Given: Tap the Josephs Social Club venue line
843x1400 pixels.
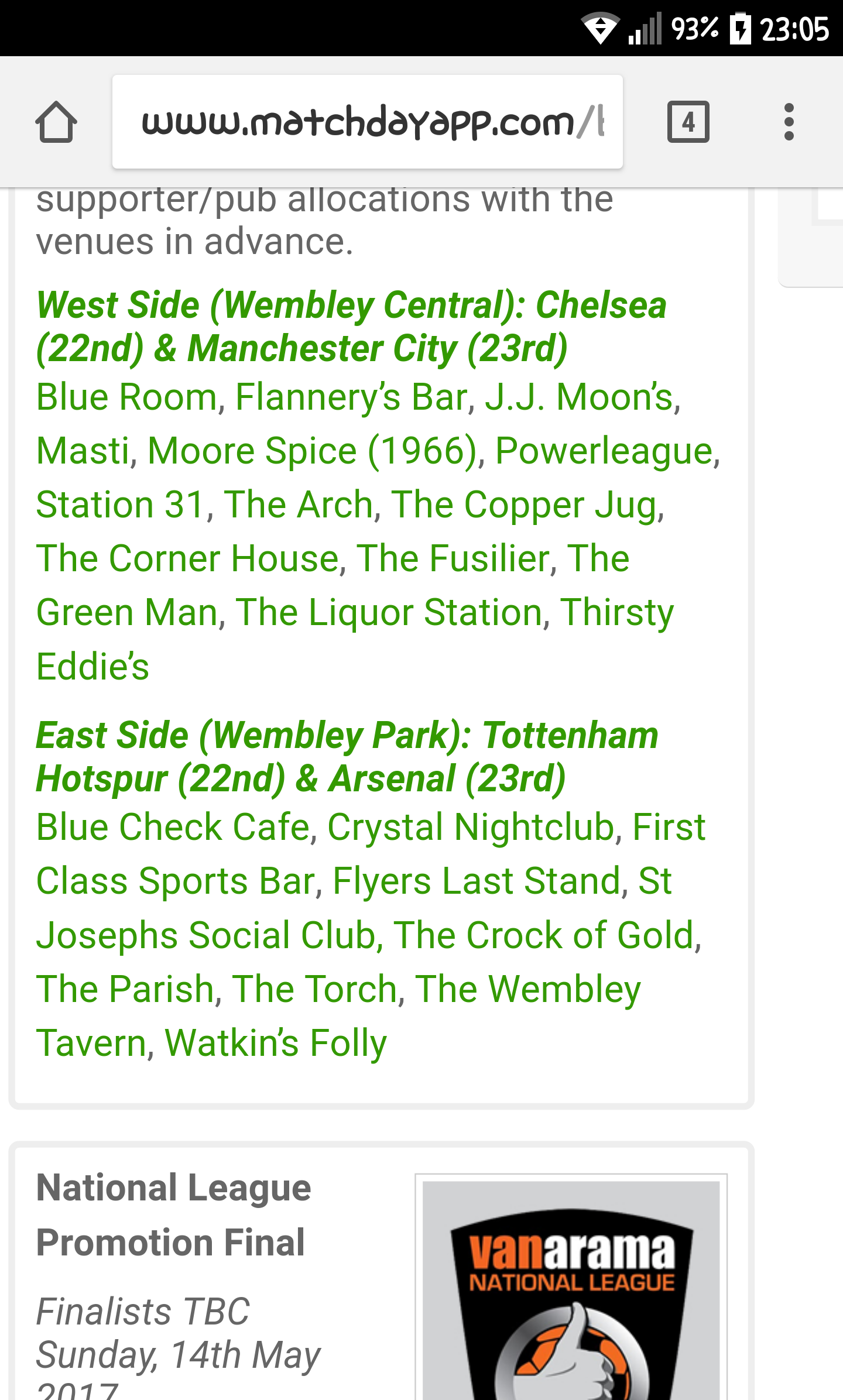Looking at the screenshot, I should click(x=369, y=935).
